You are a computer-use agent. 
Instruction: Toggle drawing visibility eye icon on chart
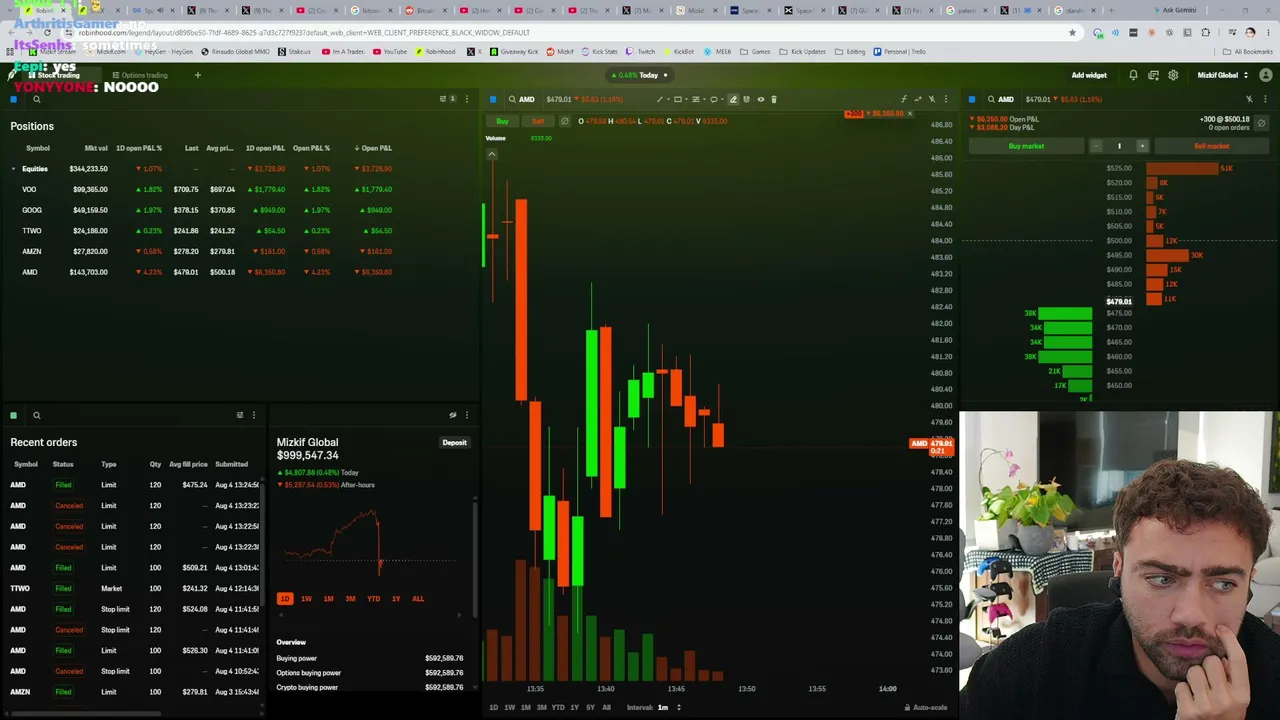click(761, 99)
